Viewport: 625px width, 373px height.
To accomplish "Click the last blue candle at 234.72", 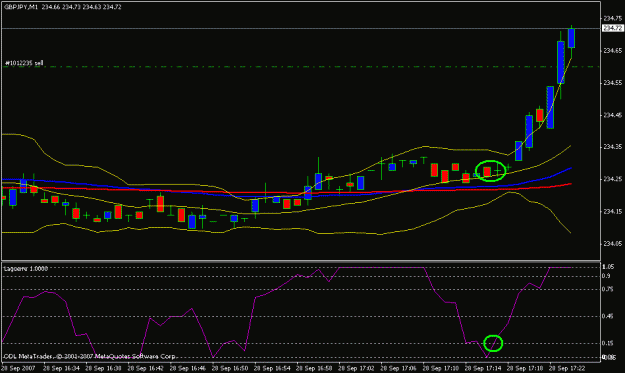I will pos(571,38).
